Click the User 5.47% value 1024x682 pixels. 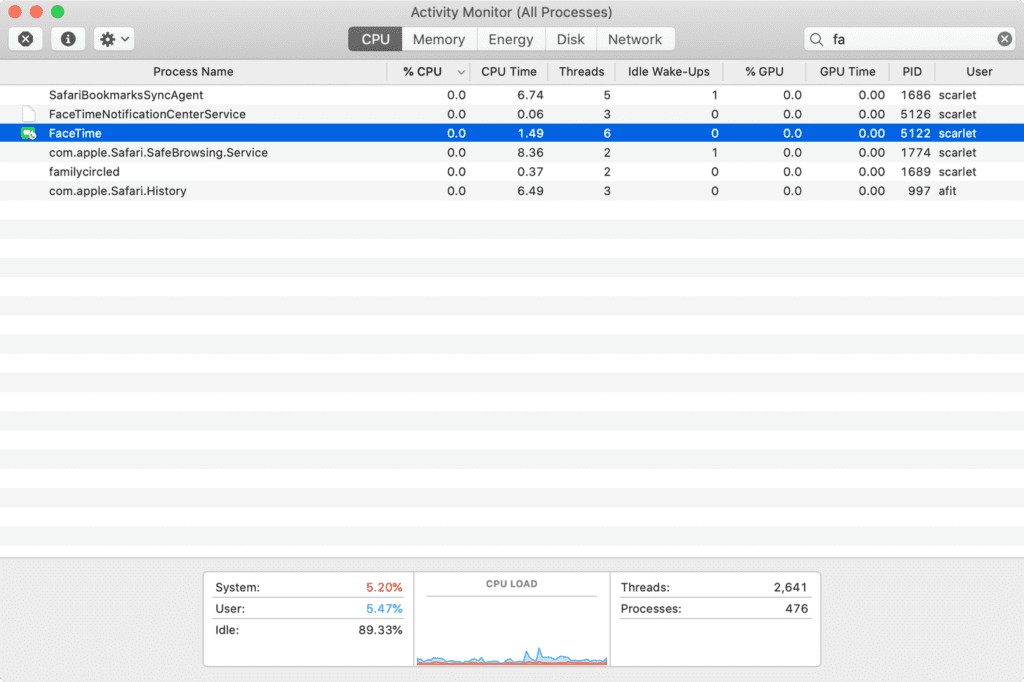click(384, 609)
